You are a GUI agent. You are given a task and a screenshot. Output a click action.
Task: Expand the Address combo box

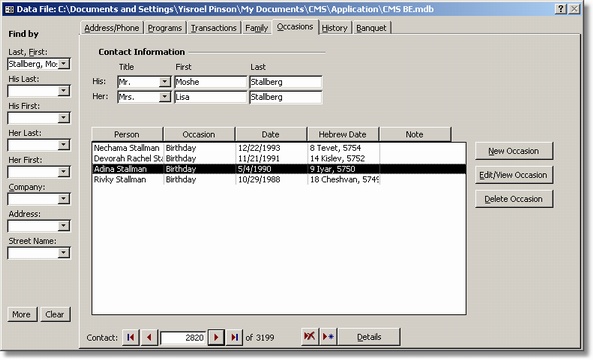coord(64,226)
